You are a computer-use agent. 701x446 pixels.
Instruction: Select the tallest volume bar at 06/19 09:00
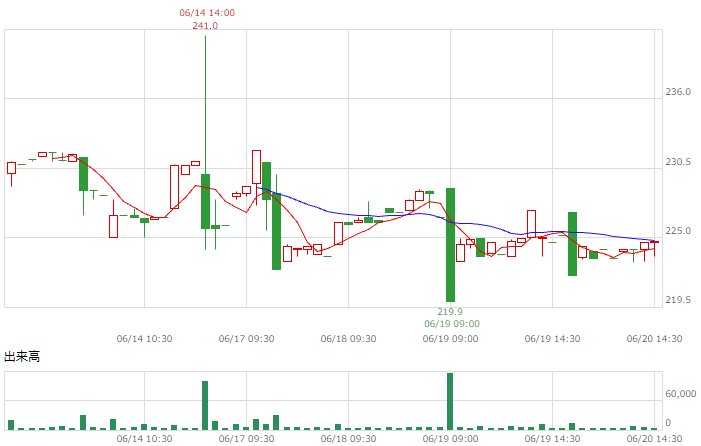pyautogui.click(x=450, y=401)
